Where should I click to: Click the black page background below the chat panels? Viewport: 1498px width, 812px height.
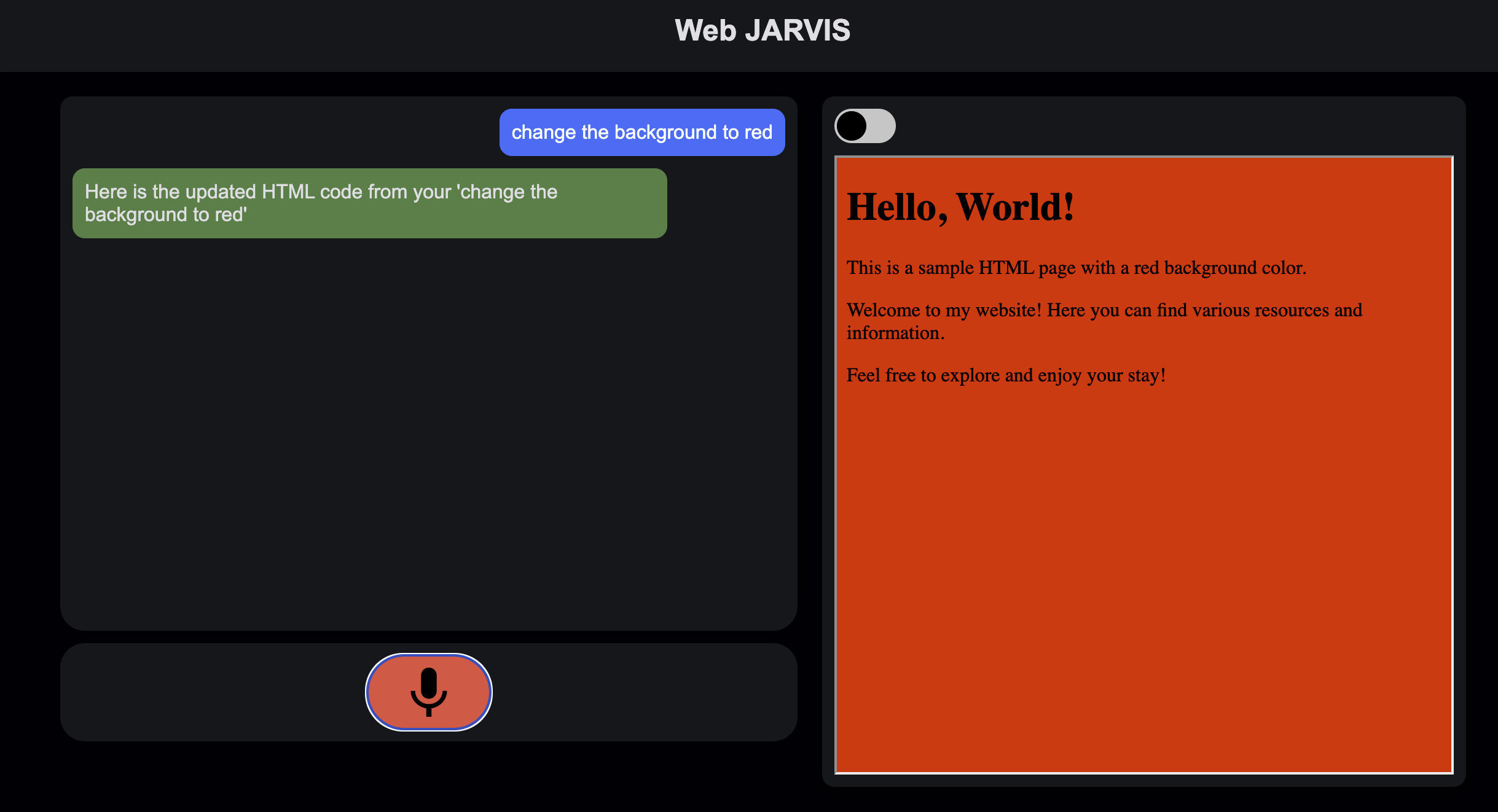pos(428,777)
